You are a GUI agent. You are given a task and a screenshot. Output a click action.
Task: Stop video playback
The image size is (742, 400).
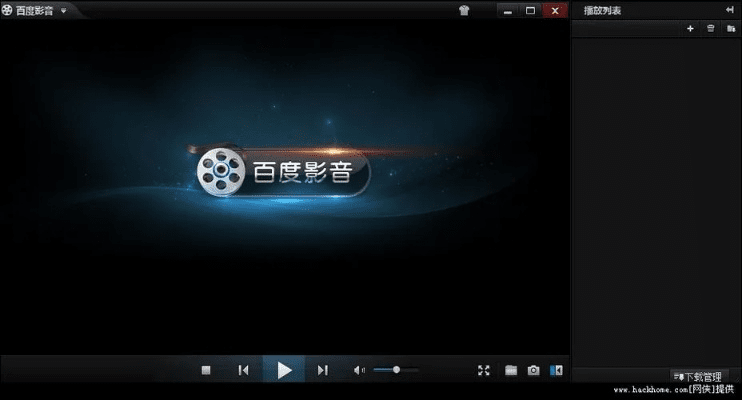pos(207,370)
